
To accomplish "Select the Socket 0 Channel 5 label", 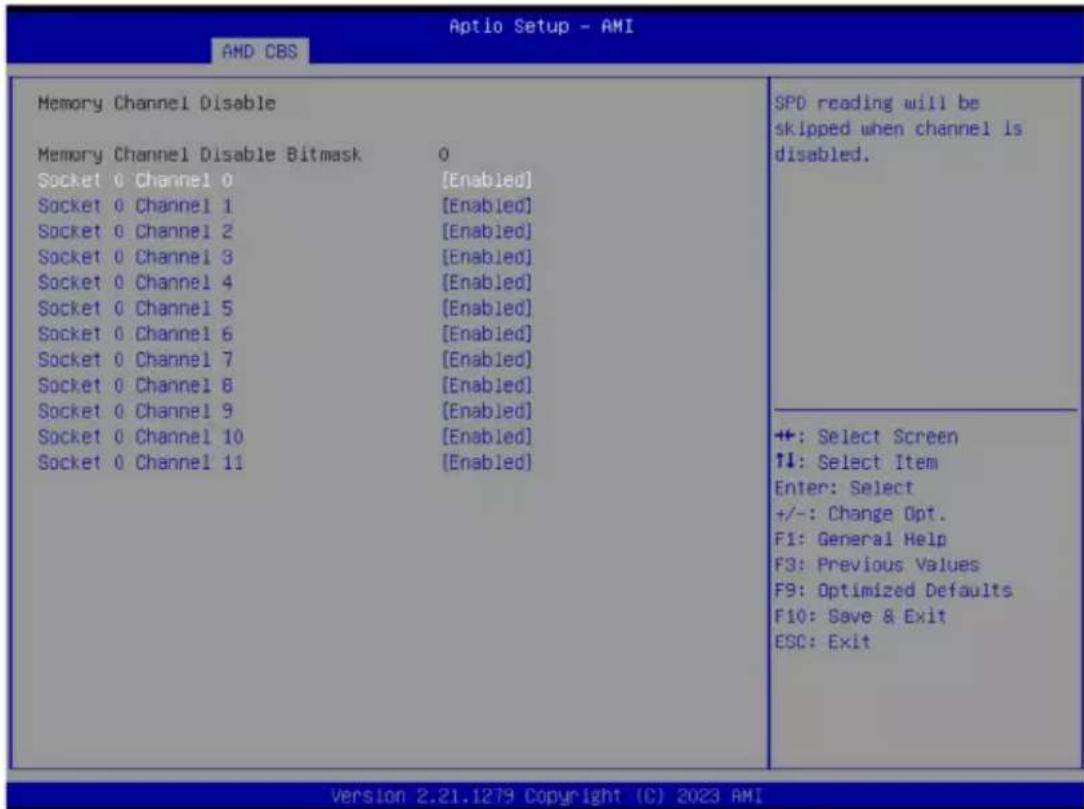I will [136, 308].
